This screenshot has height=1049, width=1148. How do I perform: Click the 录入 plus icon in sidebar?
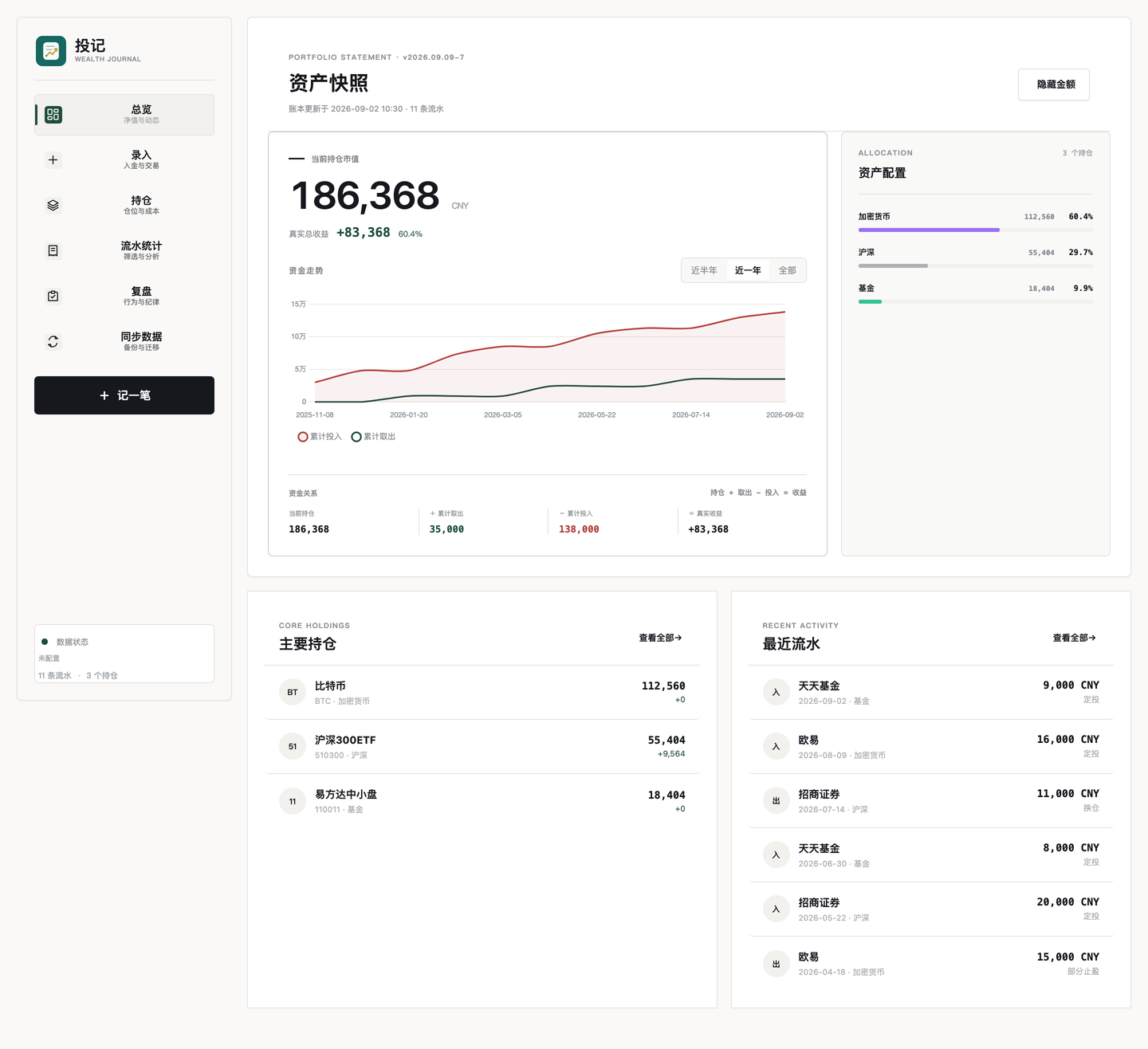pos(53,160)
